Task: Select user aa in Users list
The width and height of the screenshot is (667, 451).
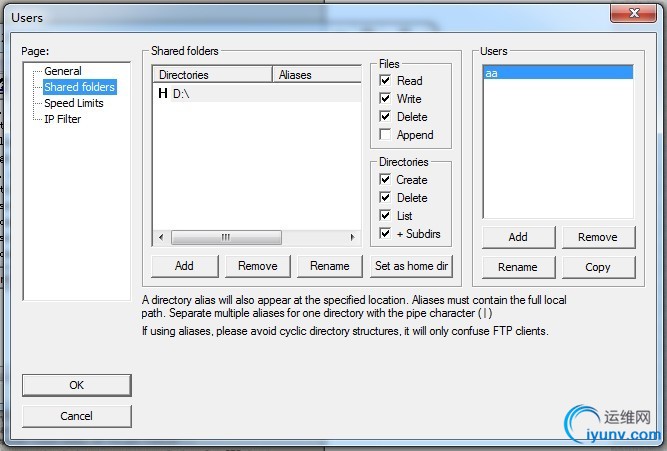Action: click(x=558, y=73)
